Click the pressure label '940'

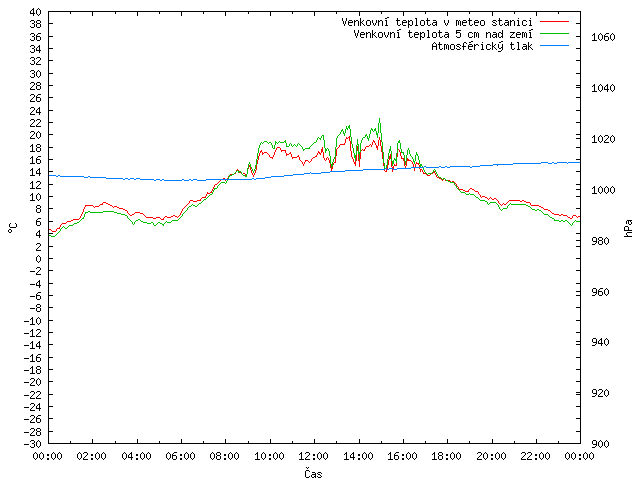pos(600,342)
